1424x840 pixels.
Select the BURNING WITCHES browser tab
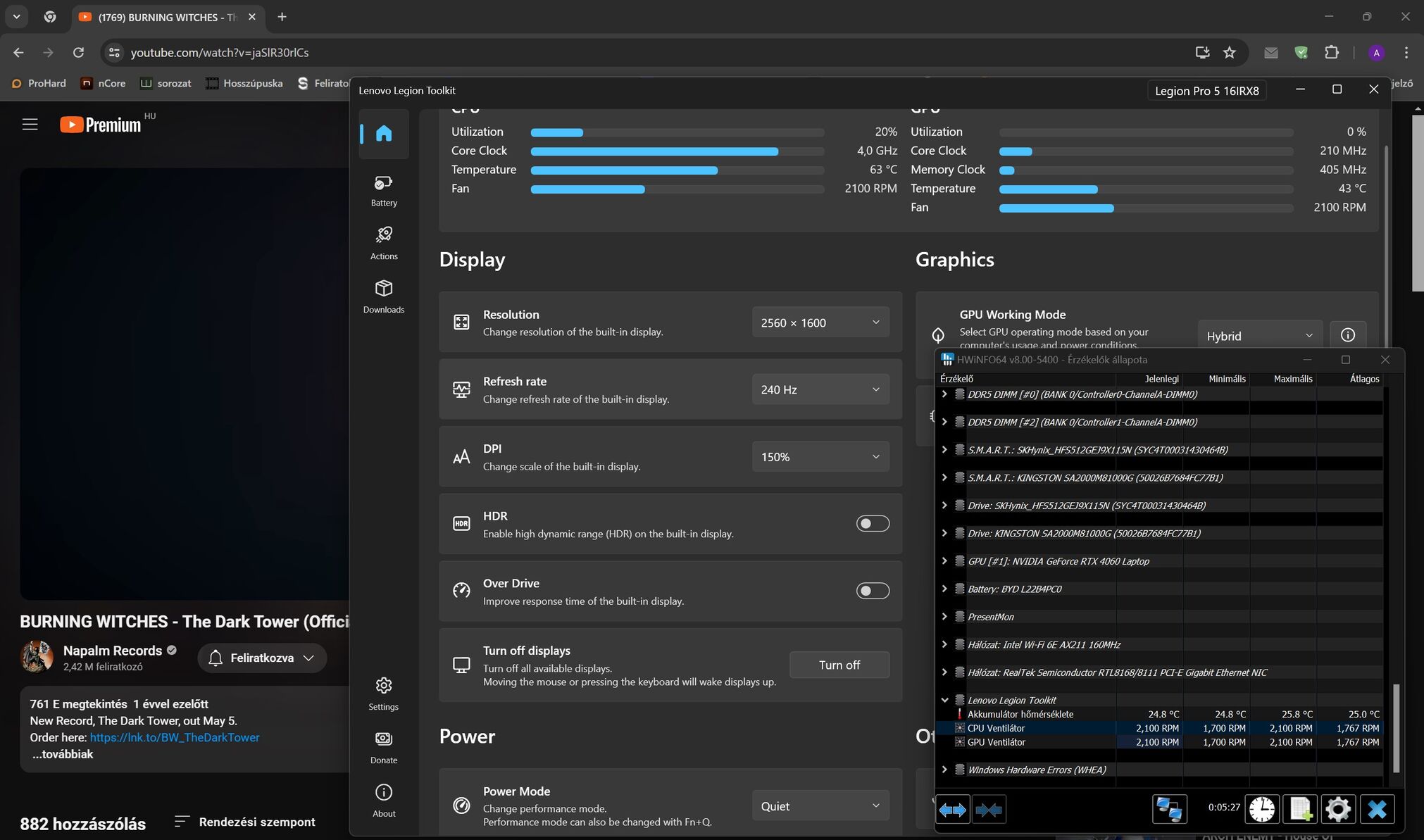[168, 17]
